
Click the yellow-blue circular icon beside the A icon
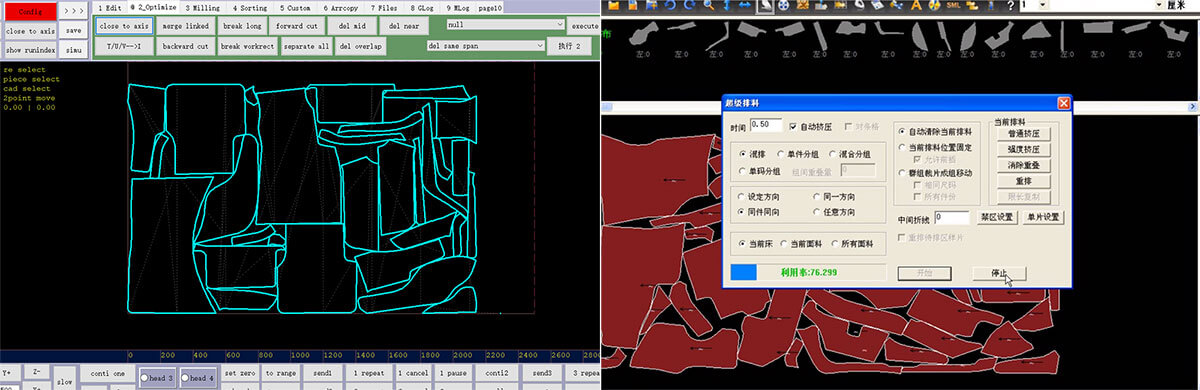point(934,5)
